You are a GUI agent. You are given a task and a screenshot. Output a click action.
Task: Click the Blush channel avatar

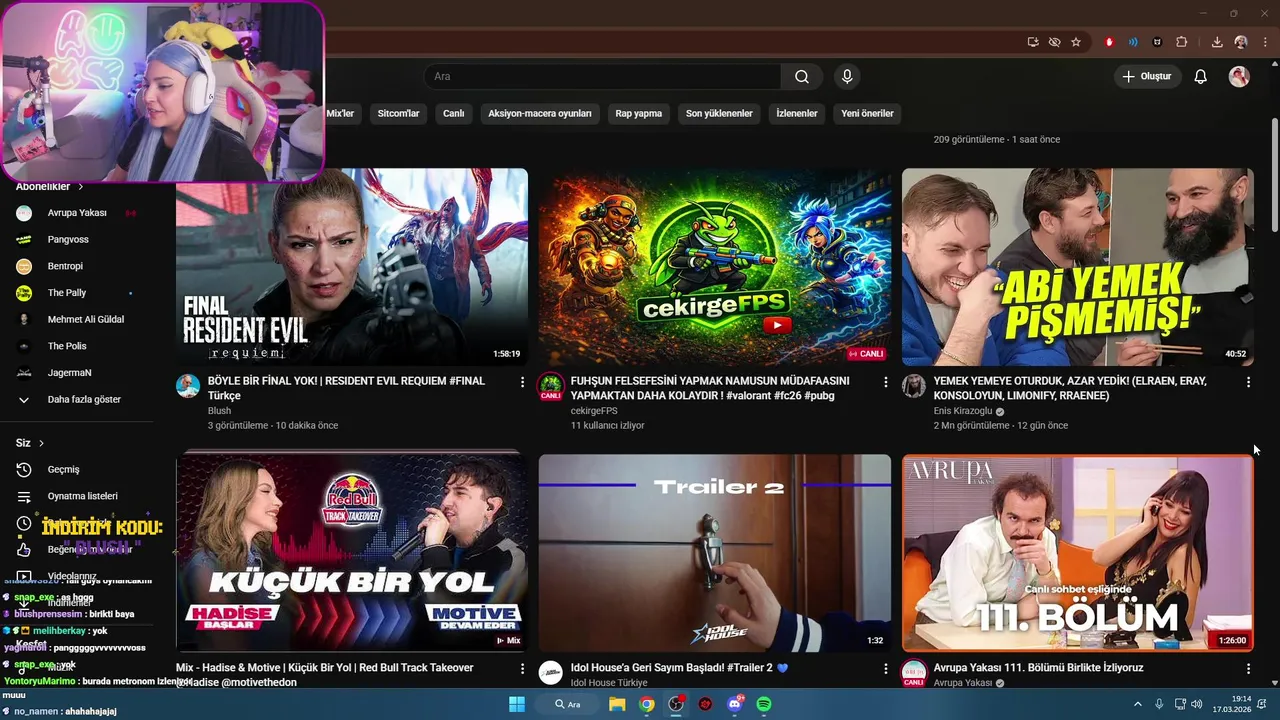pos(188,386)
